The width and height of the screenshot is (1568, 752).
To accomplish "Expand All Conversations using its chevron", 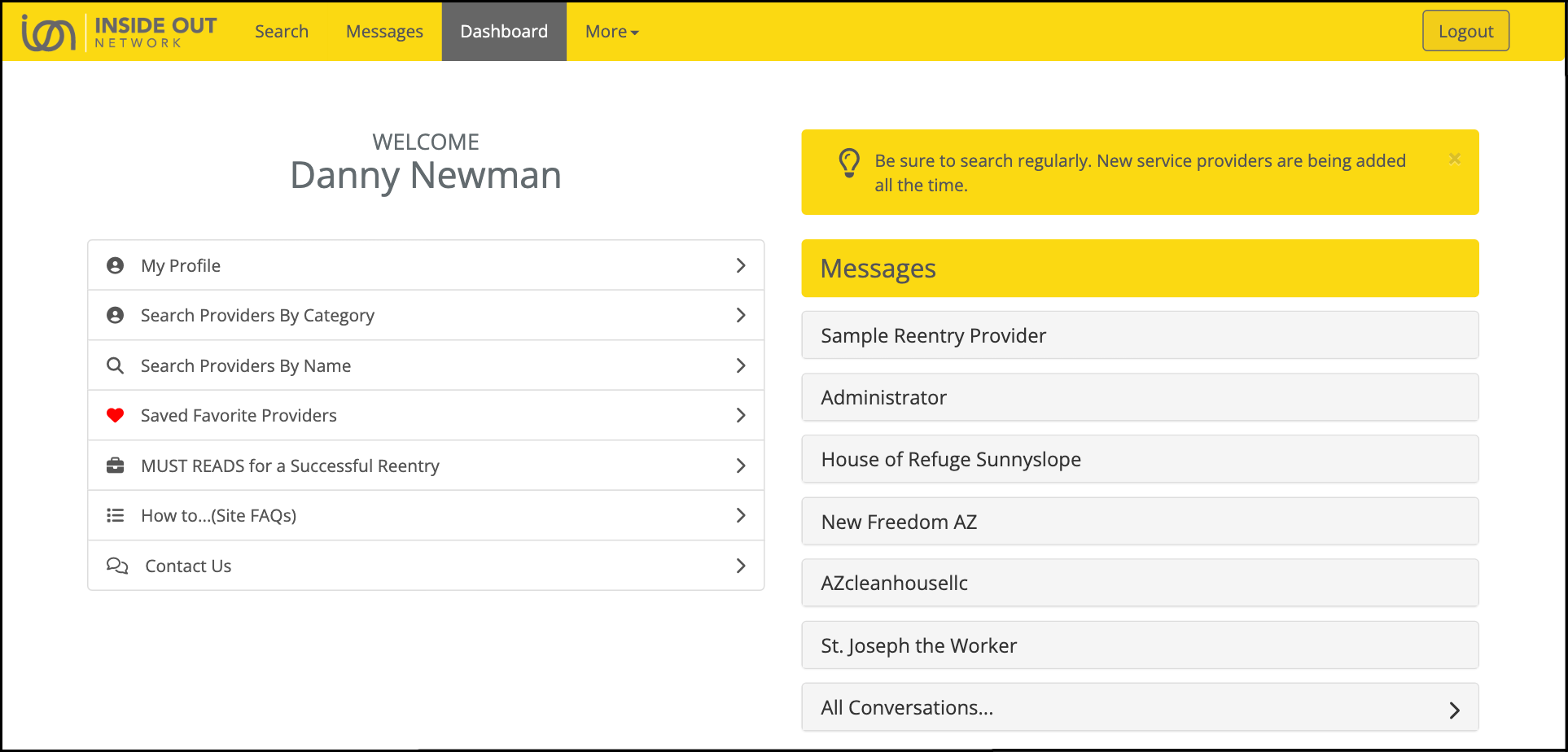I will pos(1454,710).
